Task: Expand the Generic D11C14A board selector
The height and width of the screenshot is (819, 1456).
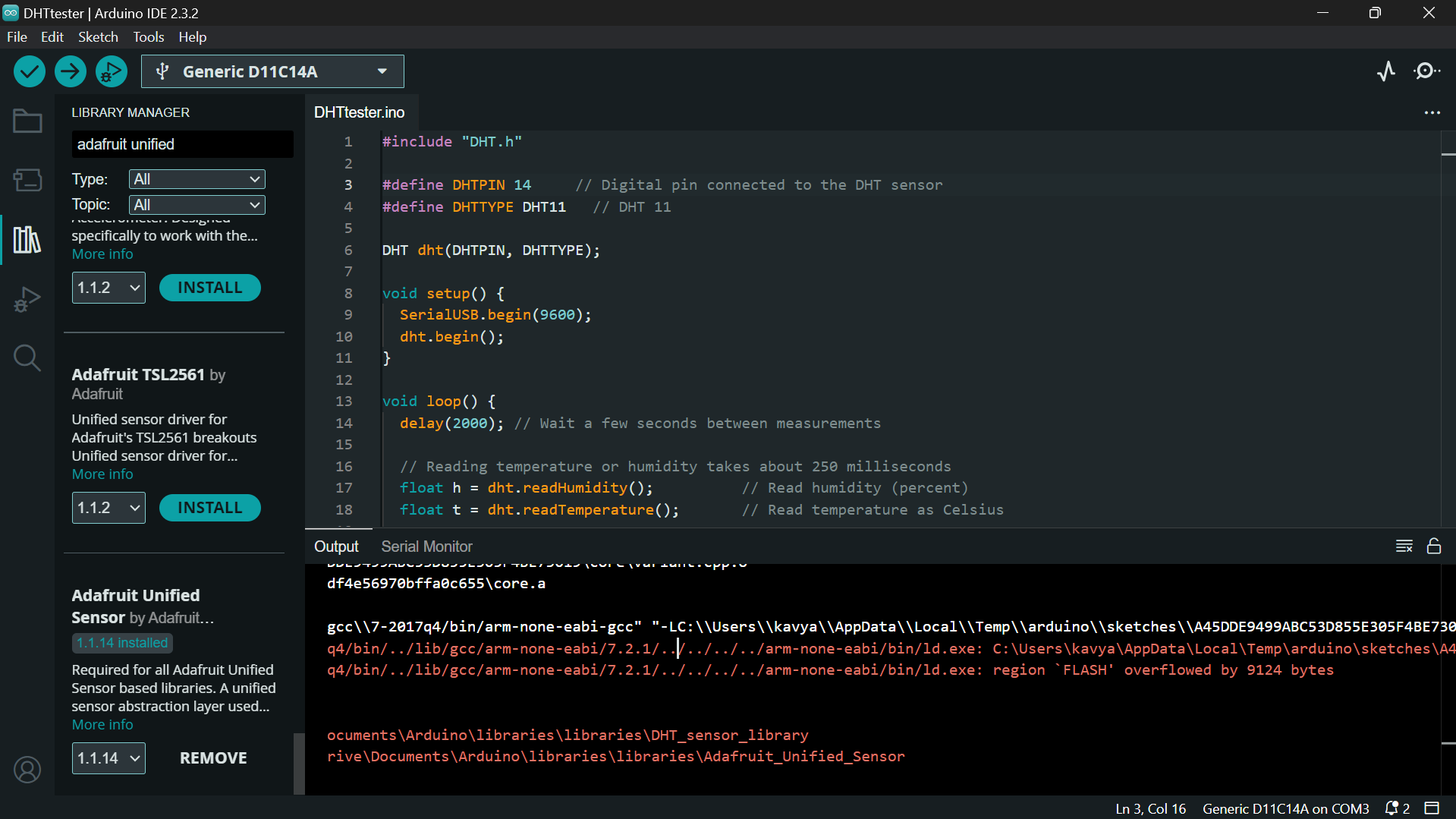Action: pos(272,71)
